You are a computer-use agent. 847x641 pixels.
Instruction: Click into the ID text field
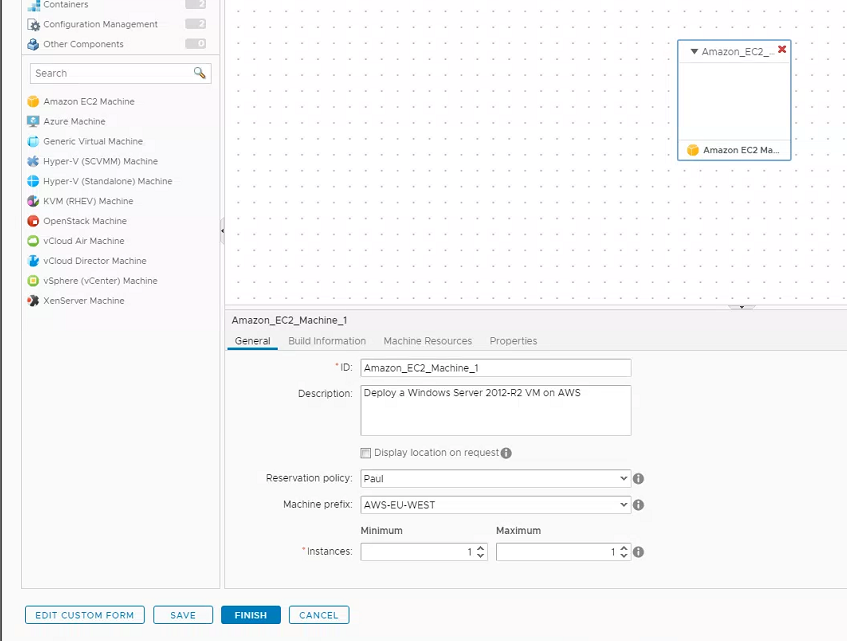tap(495, 368)
